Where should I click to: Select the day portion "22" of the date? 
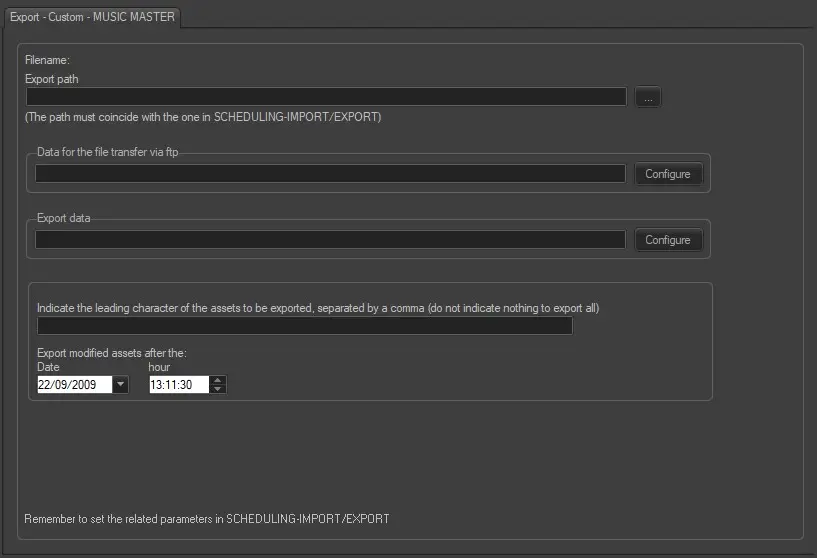45,384
